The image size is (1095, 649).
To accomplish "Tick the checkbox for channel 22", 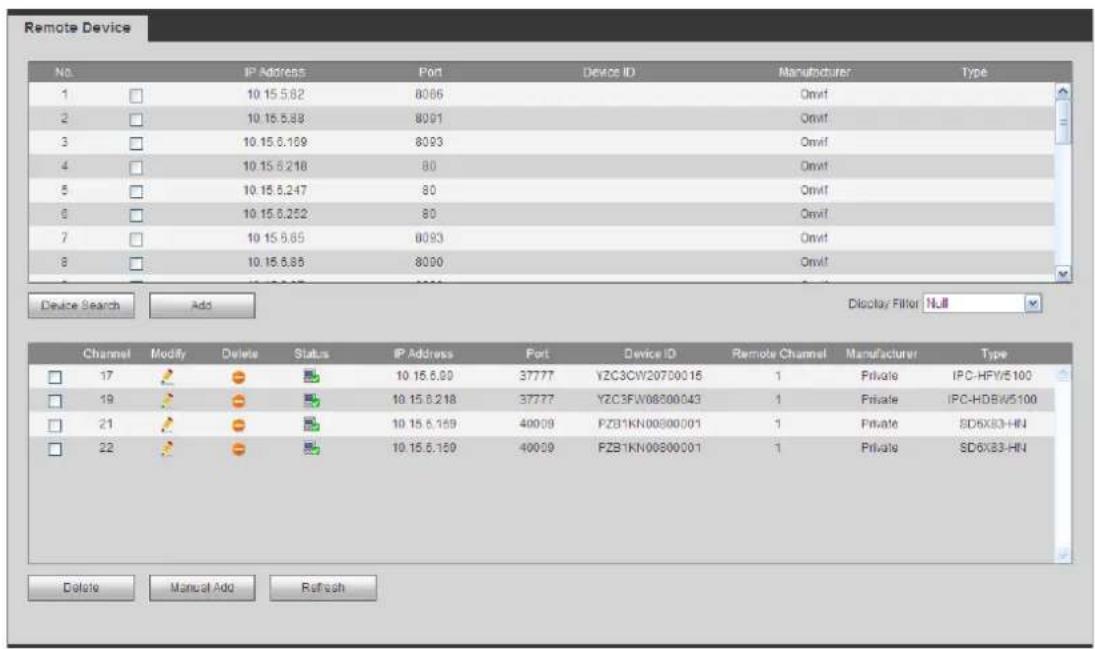I will click(55, 449).
